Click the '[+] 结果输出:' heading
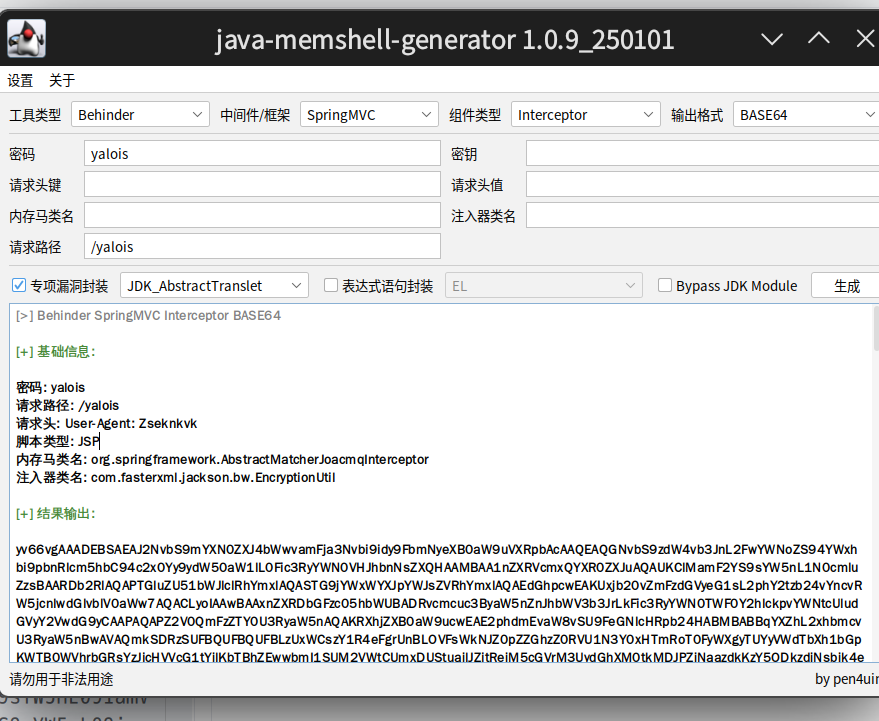The width and height of the screenshot is (879, 721). point(55,513)
